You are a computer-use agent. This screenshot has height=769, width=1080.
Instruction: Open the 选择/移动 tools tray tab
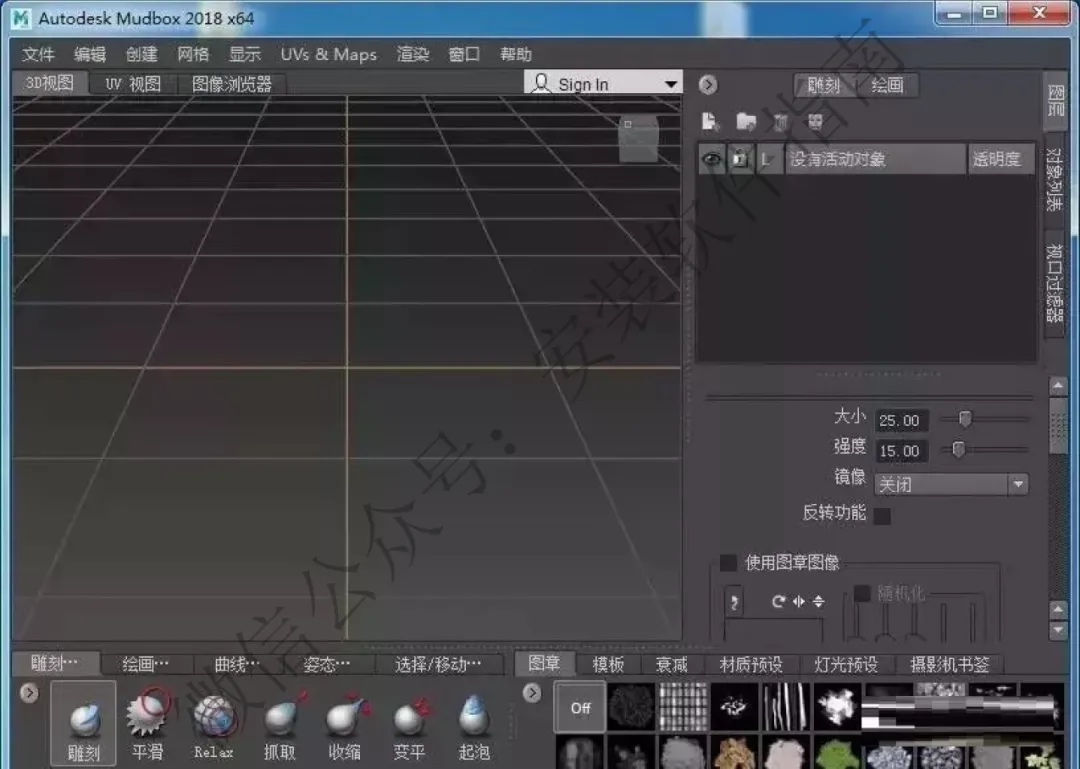pos(438,664)
